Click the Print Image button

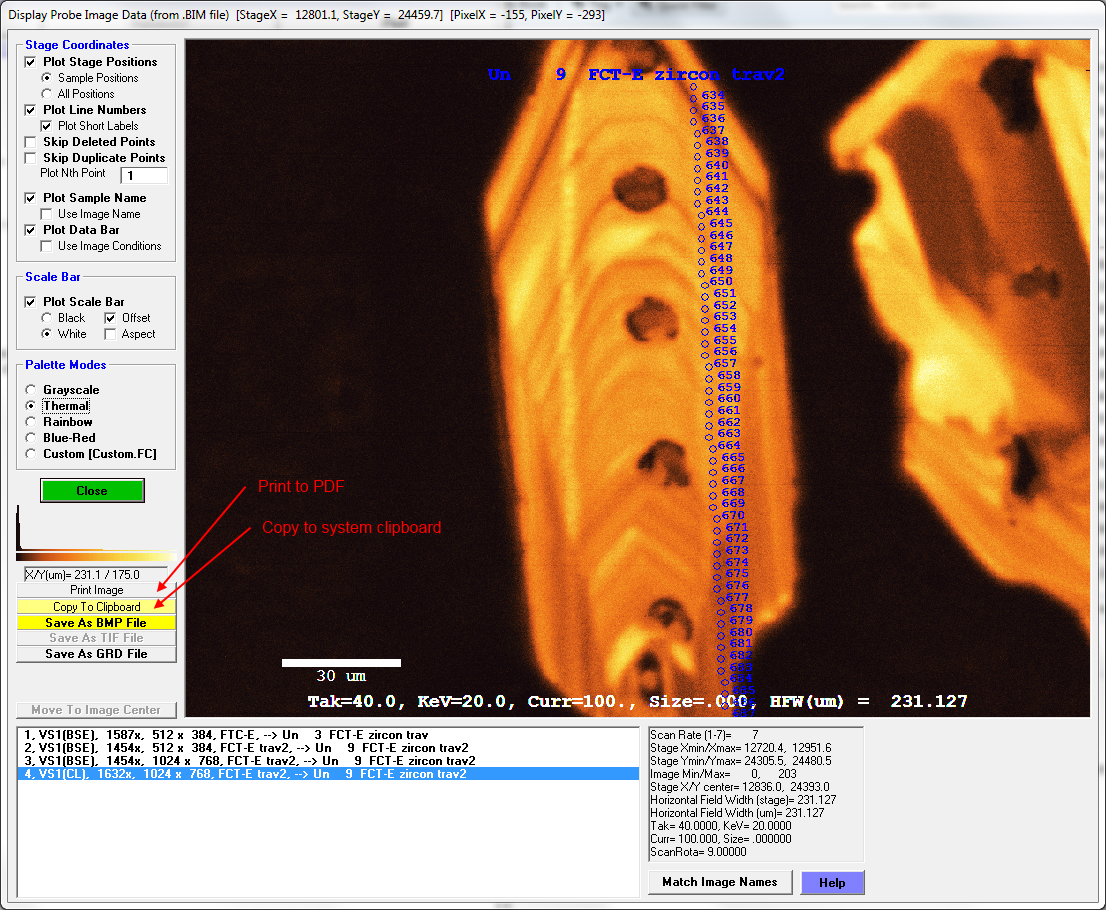click(96, 590)
